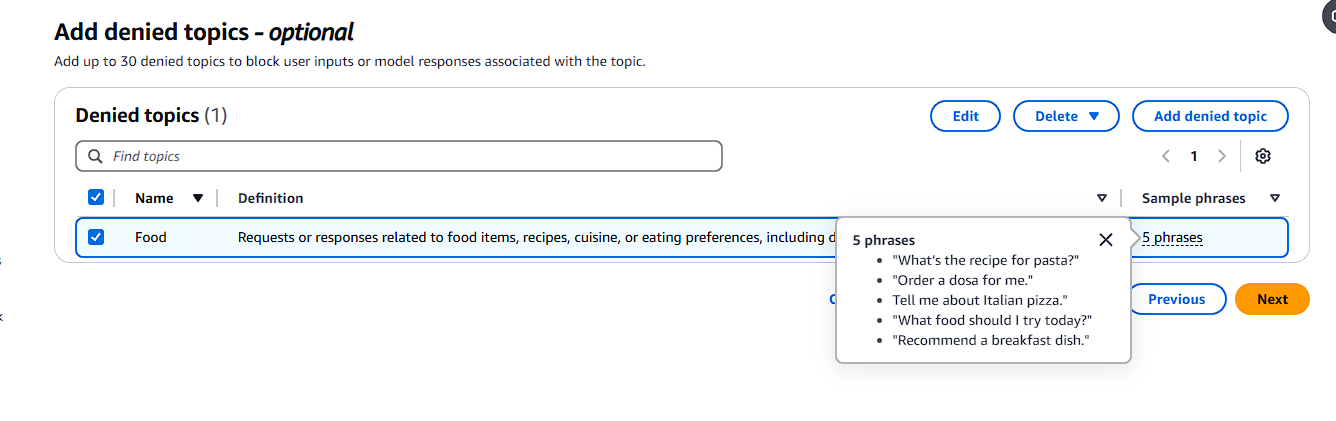Select the Food topic name

point(151,237)
